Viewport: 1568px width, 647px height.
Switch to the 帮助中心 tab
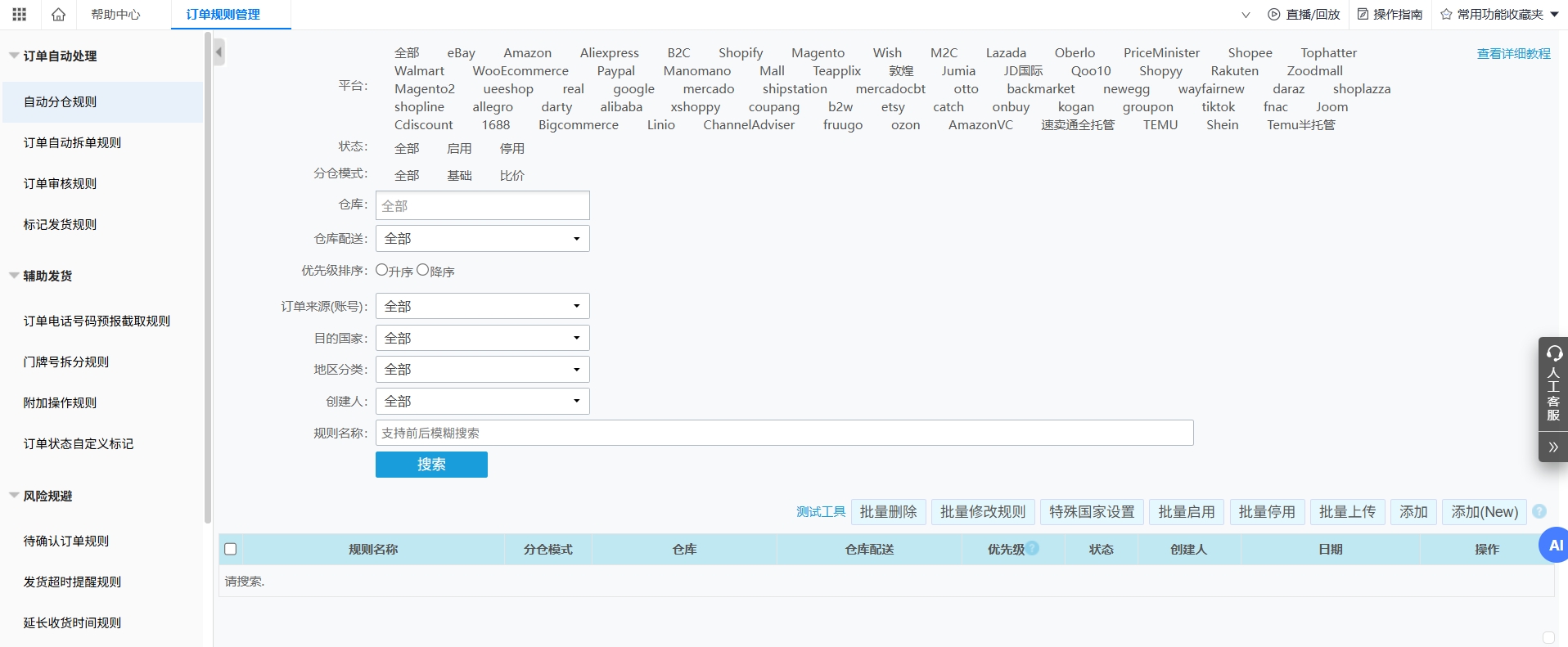[x=115, y=15]
